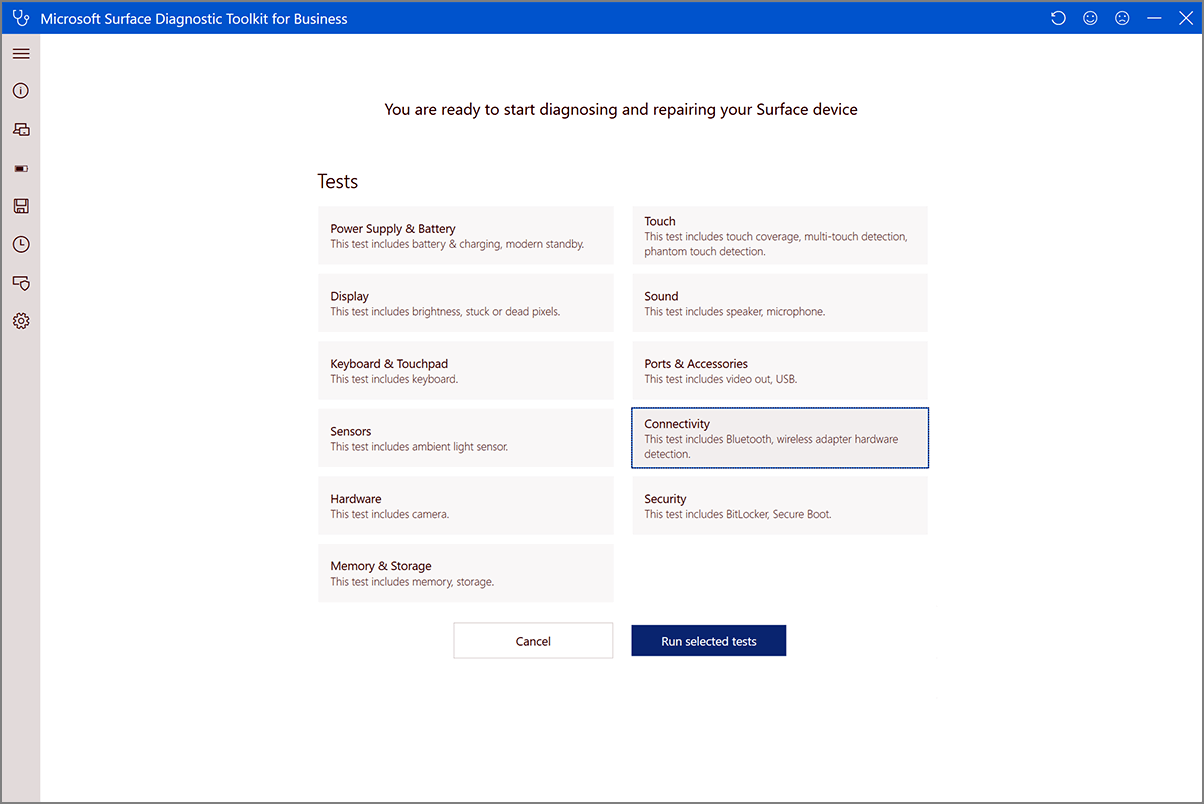Select the device information icon
1204x804 pixels.
(x=21, y=90)
